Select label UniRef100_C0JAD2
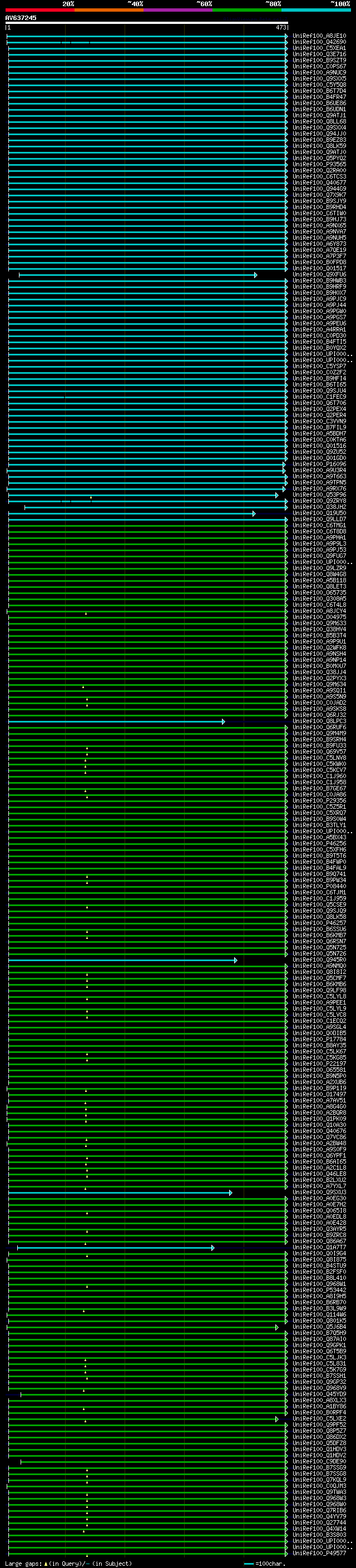This screenshot has height=1568, width=356. (319, 703)
